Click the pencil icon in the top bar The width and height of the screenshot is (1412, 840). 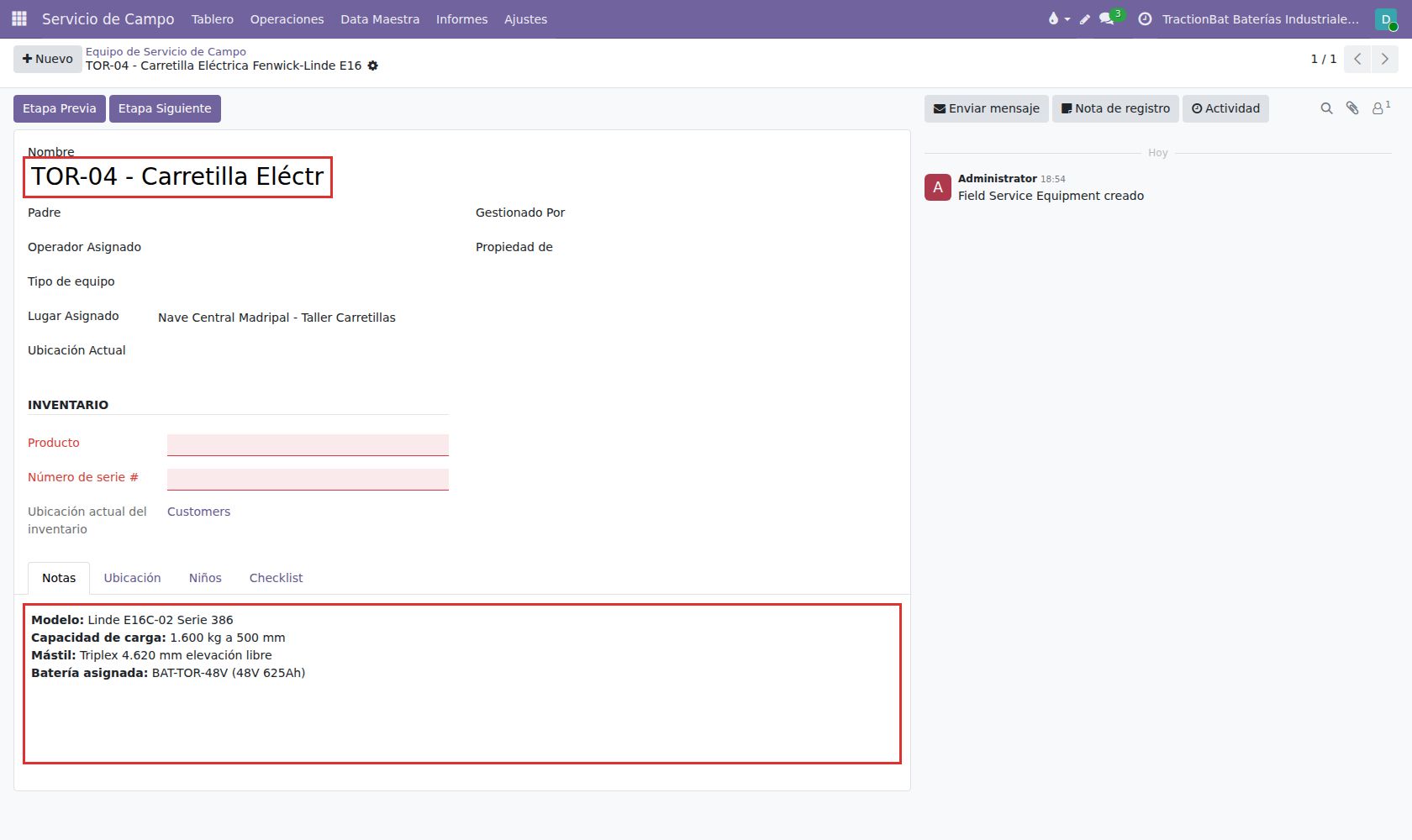pyautogui.click(x=1085, y=18)
